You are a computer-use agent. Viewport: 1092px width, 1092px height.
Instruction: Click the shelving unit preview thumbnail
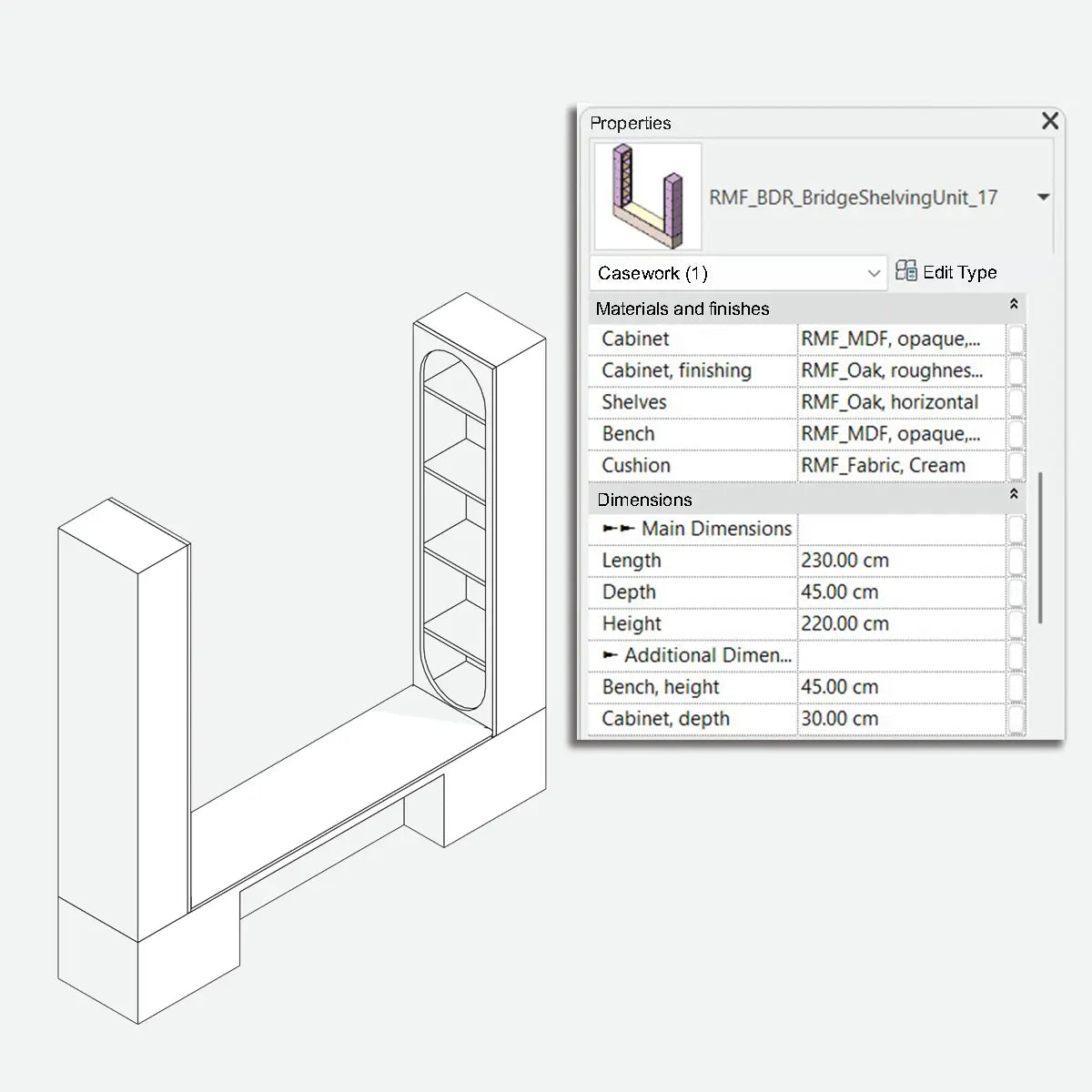647,196
